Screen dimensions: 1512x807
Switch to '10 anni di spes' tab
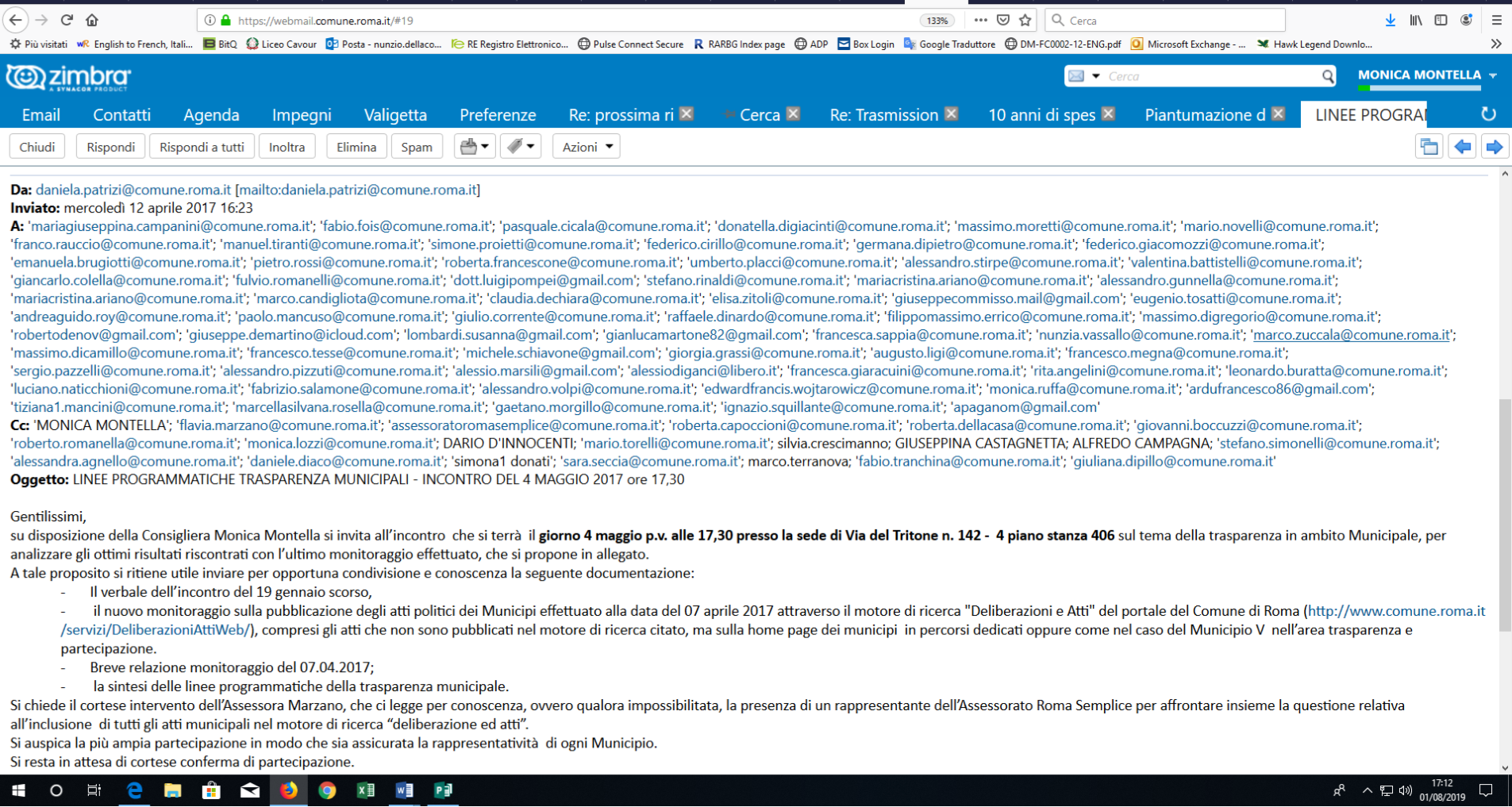[1041, 115]
